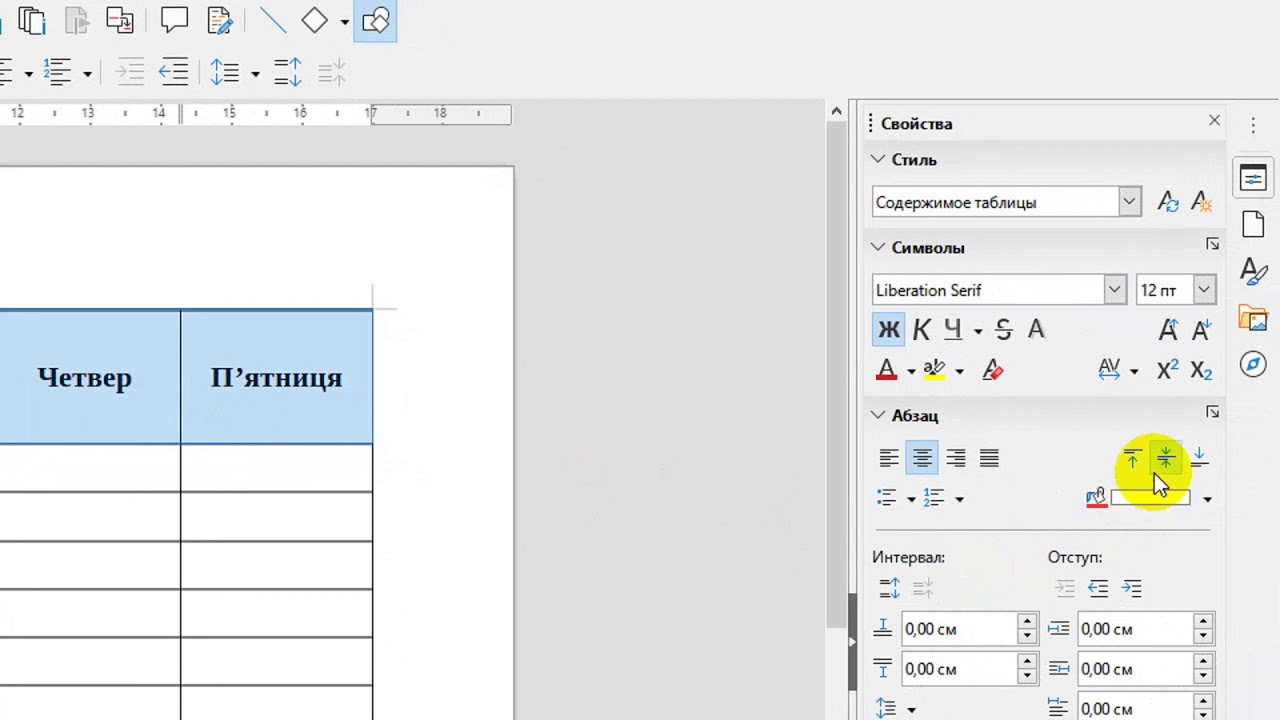Align cell content to bottom
Image resolution: width=1280 pixels, height=720 pixels.
coord(1199,458)
